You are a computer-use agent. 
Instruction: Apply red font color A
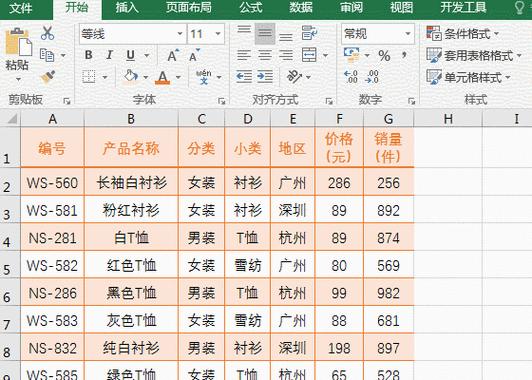click(163, 77)
